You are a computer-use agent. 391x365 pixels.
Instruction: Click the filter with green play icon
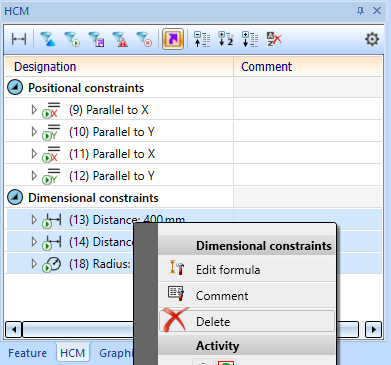pos(72,39)
